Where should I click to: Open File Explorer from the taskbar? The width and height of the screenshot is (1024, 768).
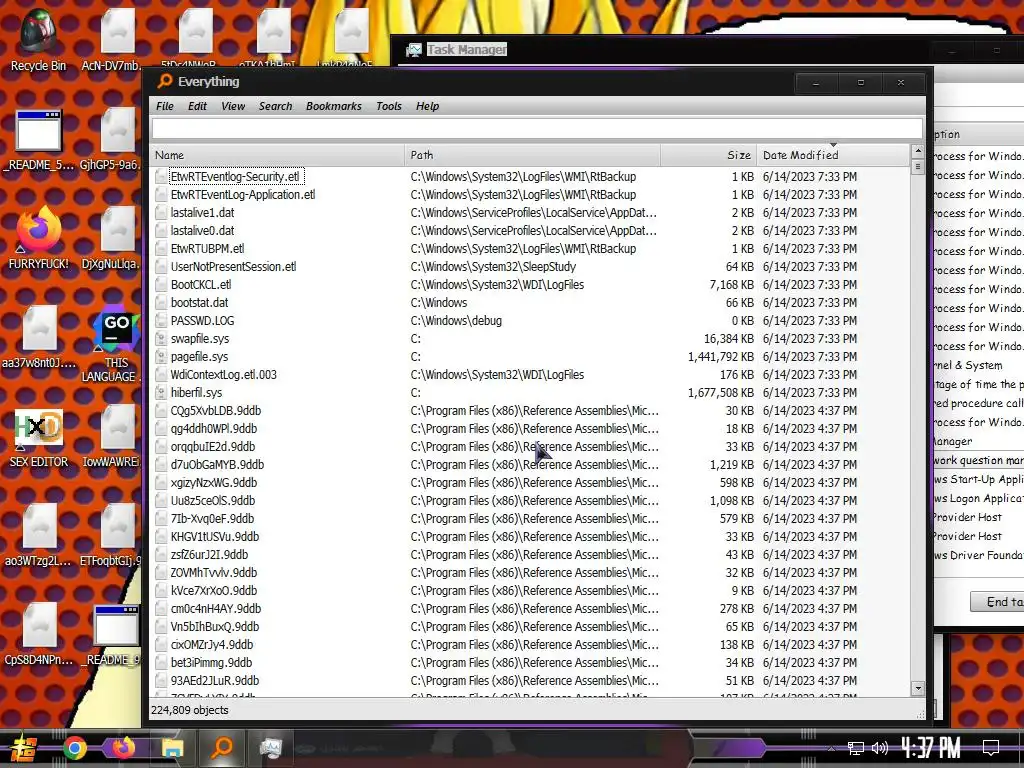click(172, 748)
